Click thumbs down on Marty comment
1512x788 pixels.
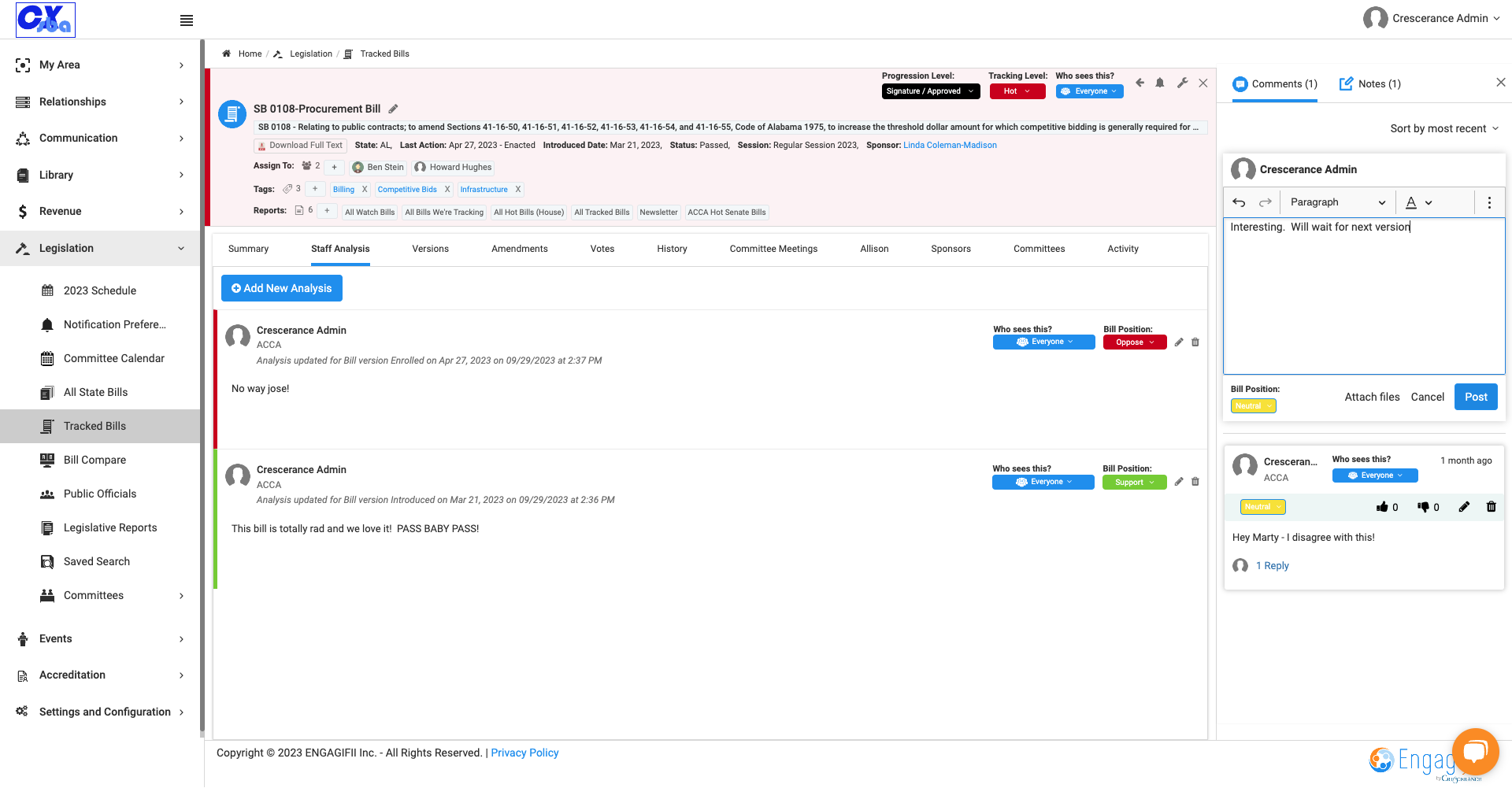[1423, 507]
